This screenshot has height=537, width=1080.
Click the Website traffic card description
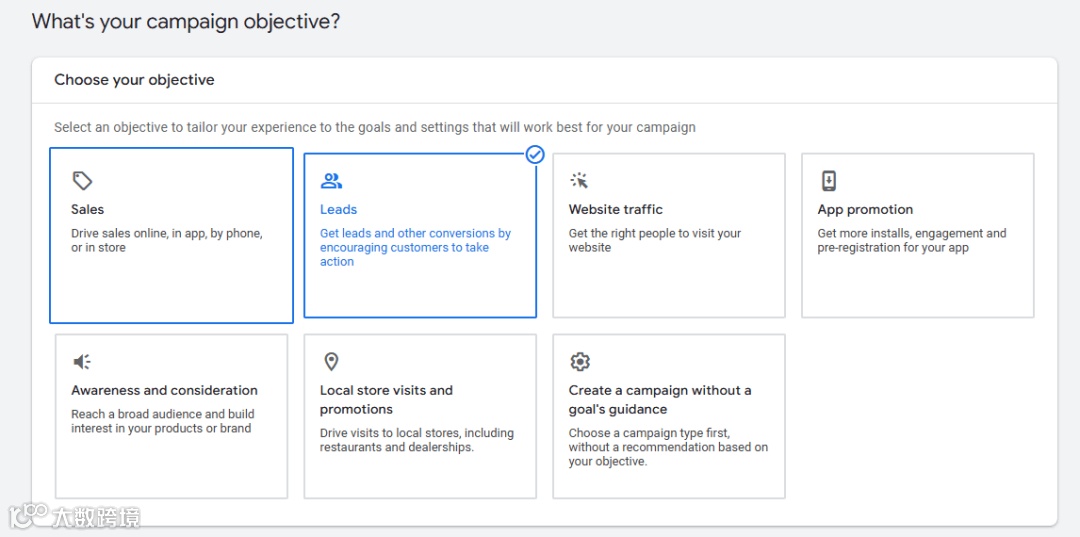click(x=654, y=240)
